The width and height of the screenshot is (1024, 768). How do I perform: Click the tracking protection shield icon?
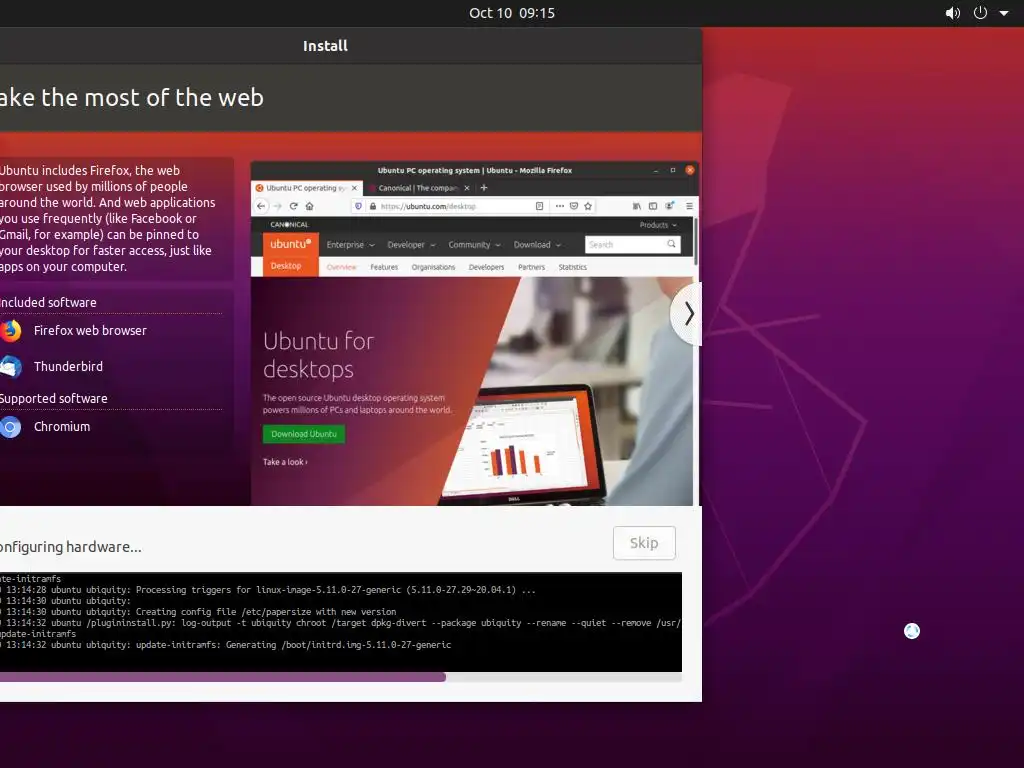point(358,206)
